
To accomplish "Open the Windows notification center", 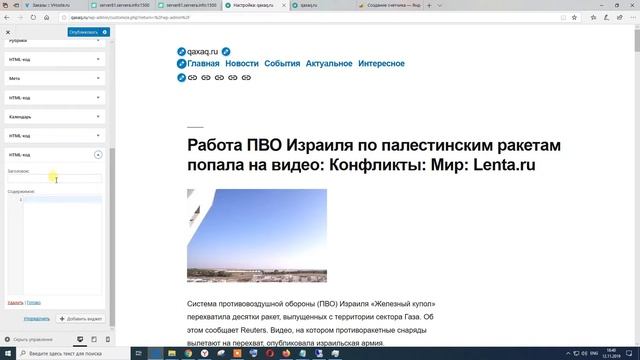I will pos(629,353).
